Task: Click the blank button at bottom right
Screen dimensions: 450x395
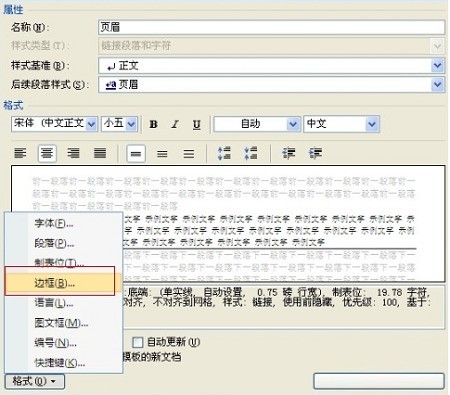Action: click(x=379, y=381)
